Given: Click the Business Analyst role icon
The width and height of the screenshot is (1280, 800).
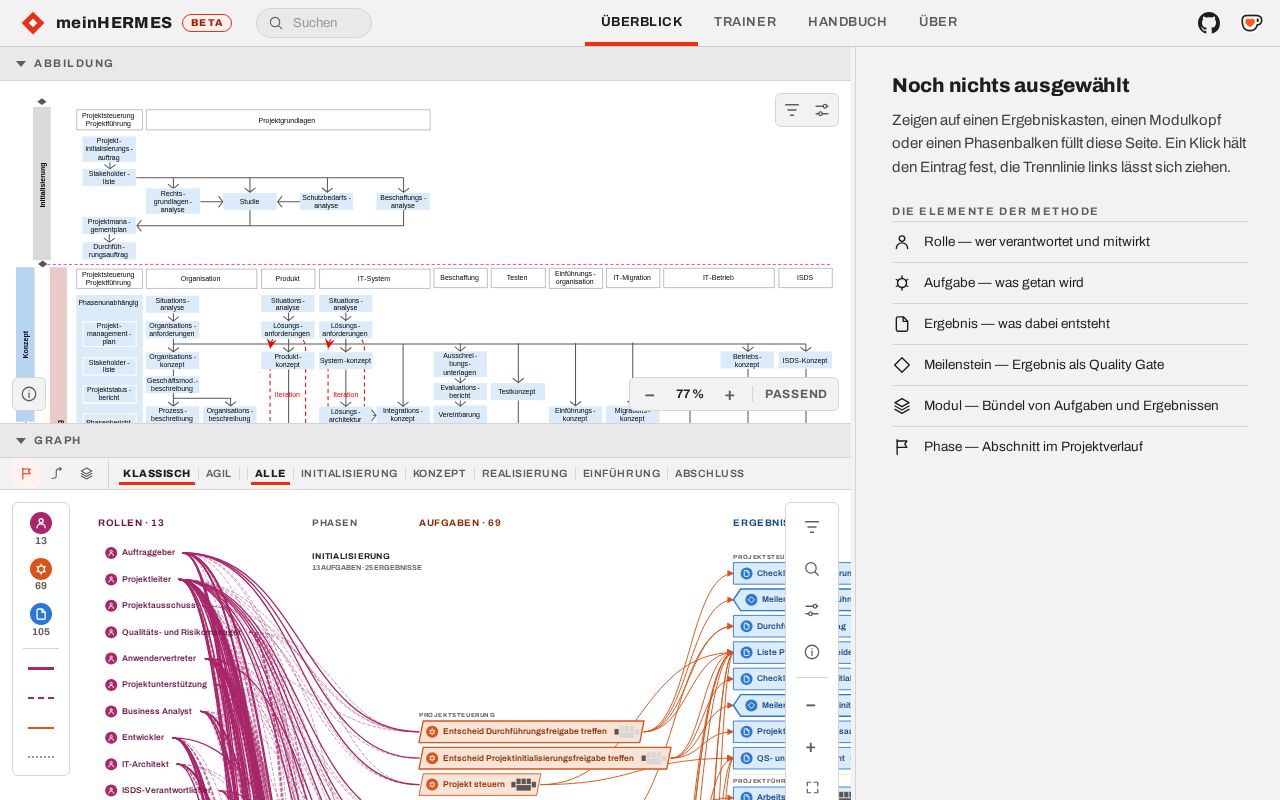Looking at the screenshot, I should tap(111, 711).
